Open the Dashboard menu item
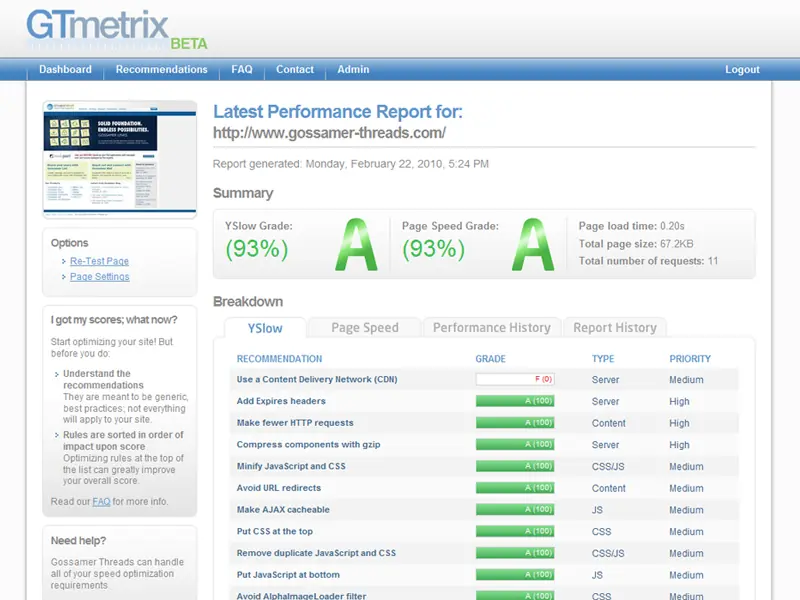This screenshot has height=600, width=800. coord(65,69)
